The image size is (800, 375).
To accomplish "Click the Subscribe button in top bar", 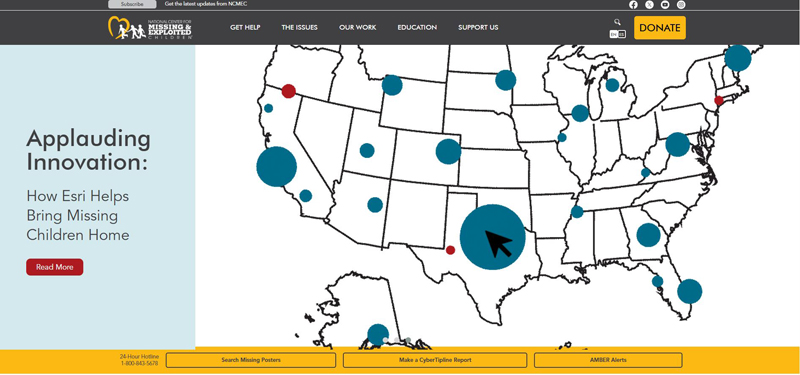I will (132, 4).
